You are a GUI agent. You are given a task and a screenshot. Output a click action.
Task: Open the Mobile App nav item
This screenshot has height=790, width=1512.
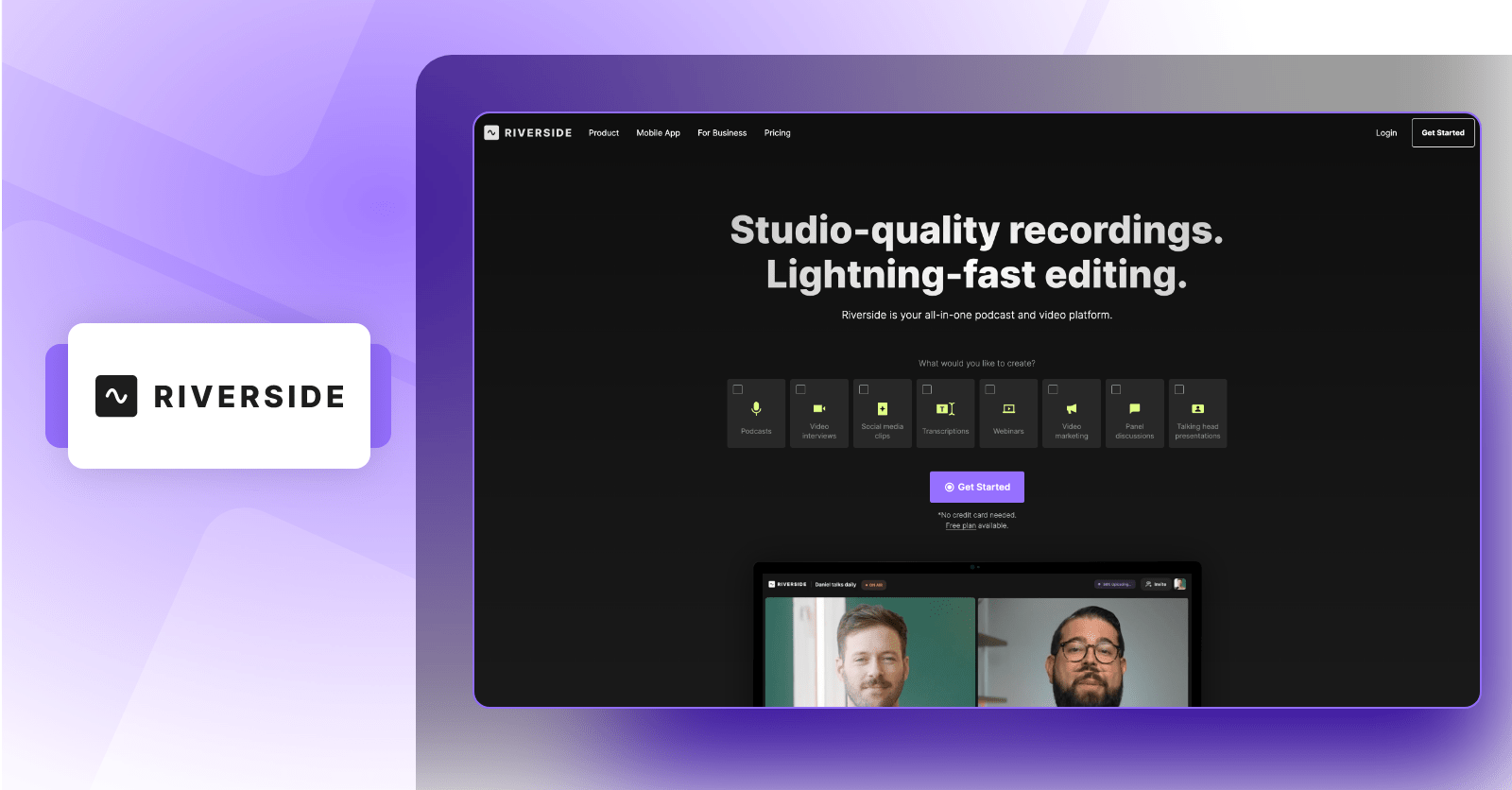coord(658,133)
